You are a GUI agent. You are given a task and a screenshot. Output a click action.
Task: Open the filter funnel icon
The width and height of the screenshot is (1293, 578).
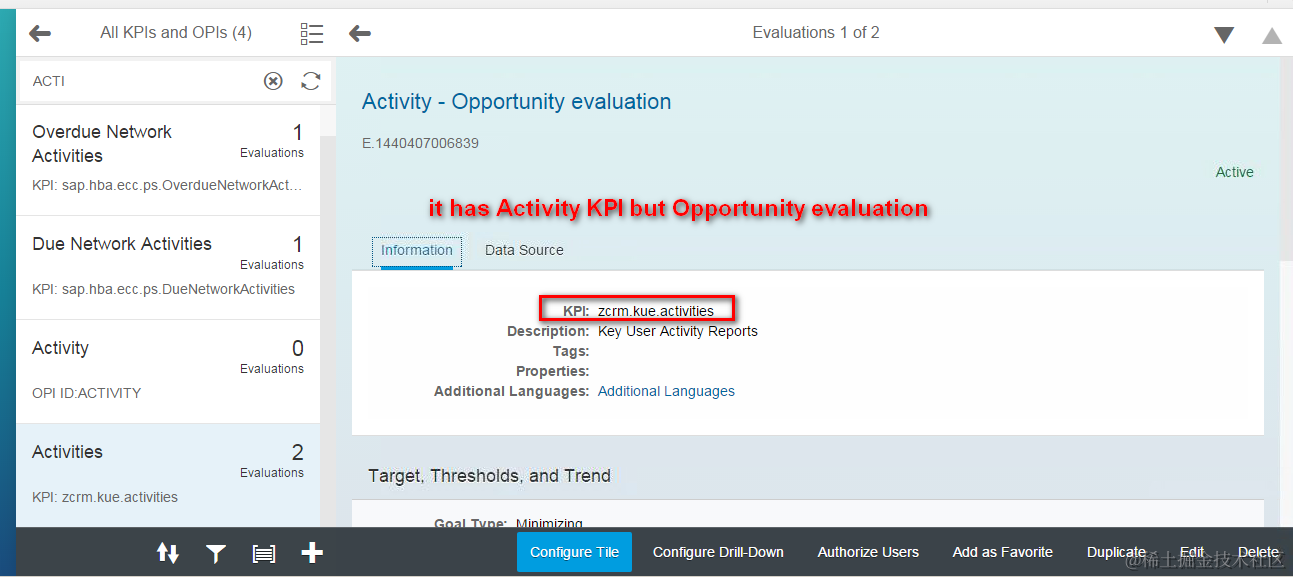(x=216, y=553)
